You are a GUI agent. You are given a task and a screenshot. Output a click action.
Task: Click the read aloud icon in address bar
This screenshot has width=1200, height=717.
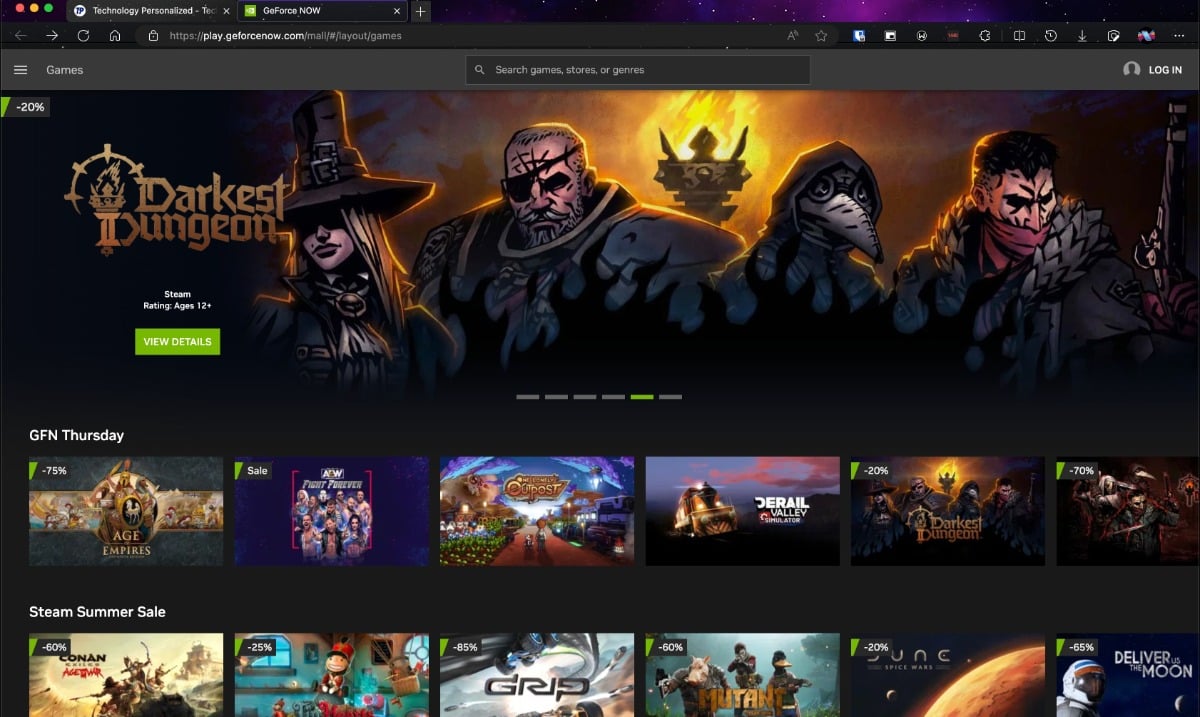(x=793, y=35)
